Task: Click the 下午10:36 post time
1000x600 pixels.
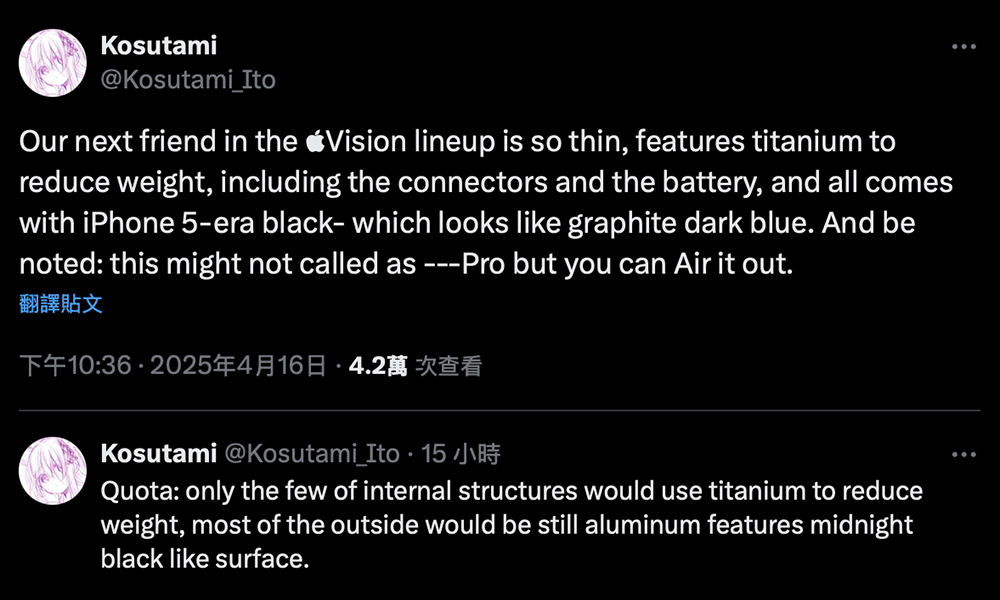Action: click(x=76, y=367)
